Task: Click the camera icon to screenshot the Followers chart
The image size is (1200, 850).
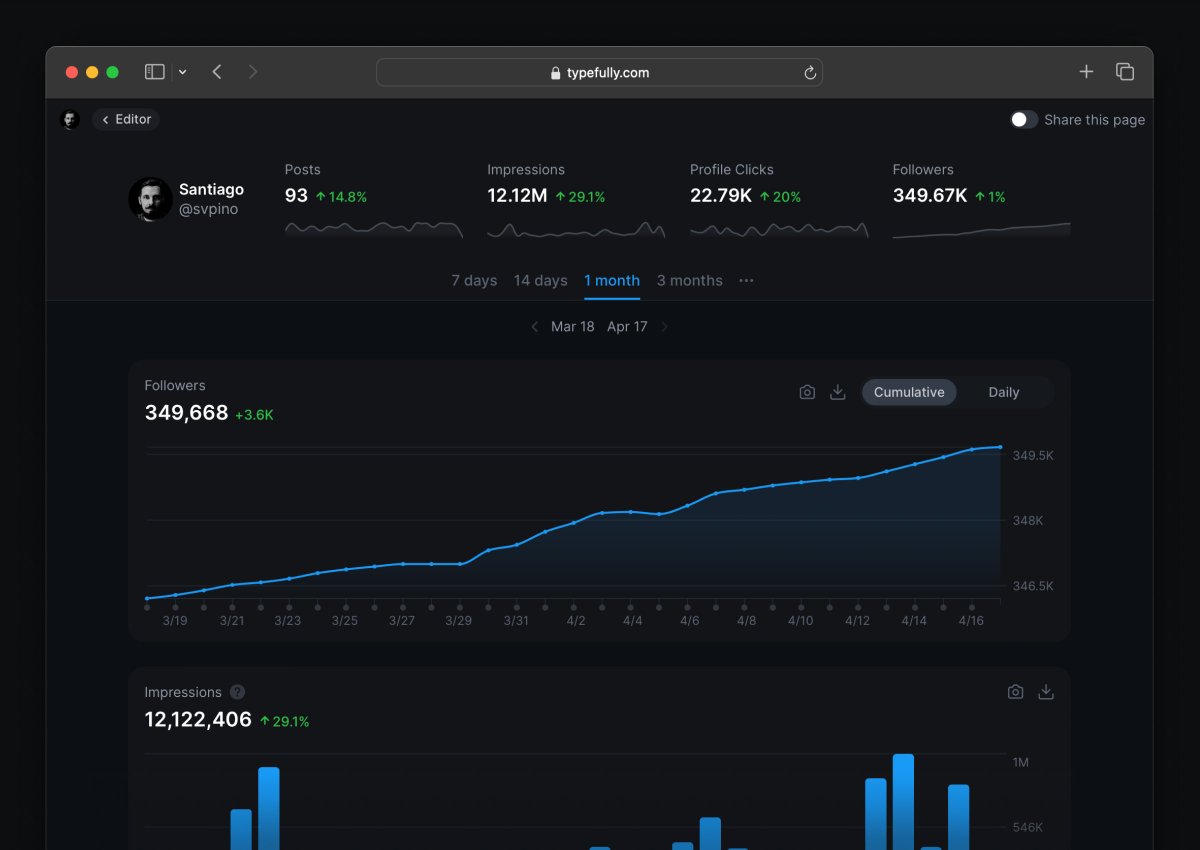Action: [x=807, y=392]
